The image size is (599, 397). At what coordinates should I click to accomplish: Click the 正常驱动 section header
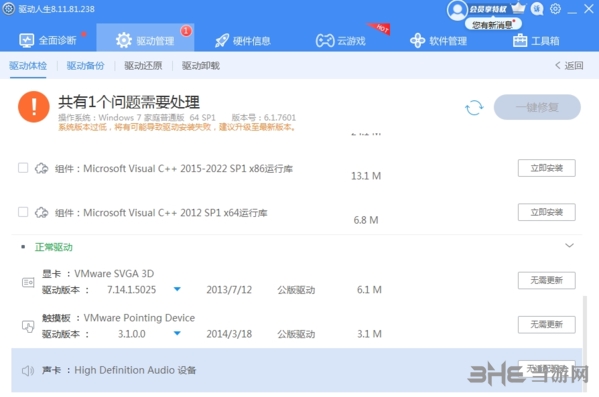(53, 247)
